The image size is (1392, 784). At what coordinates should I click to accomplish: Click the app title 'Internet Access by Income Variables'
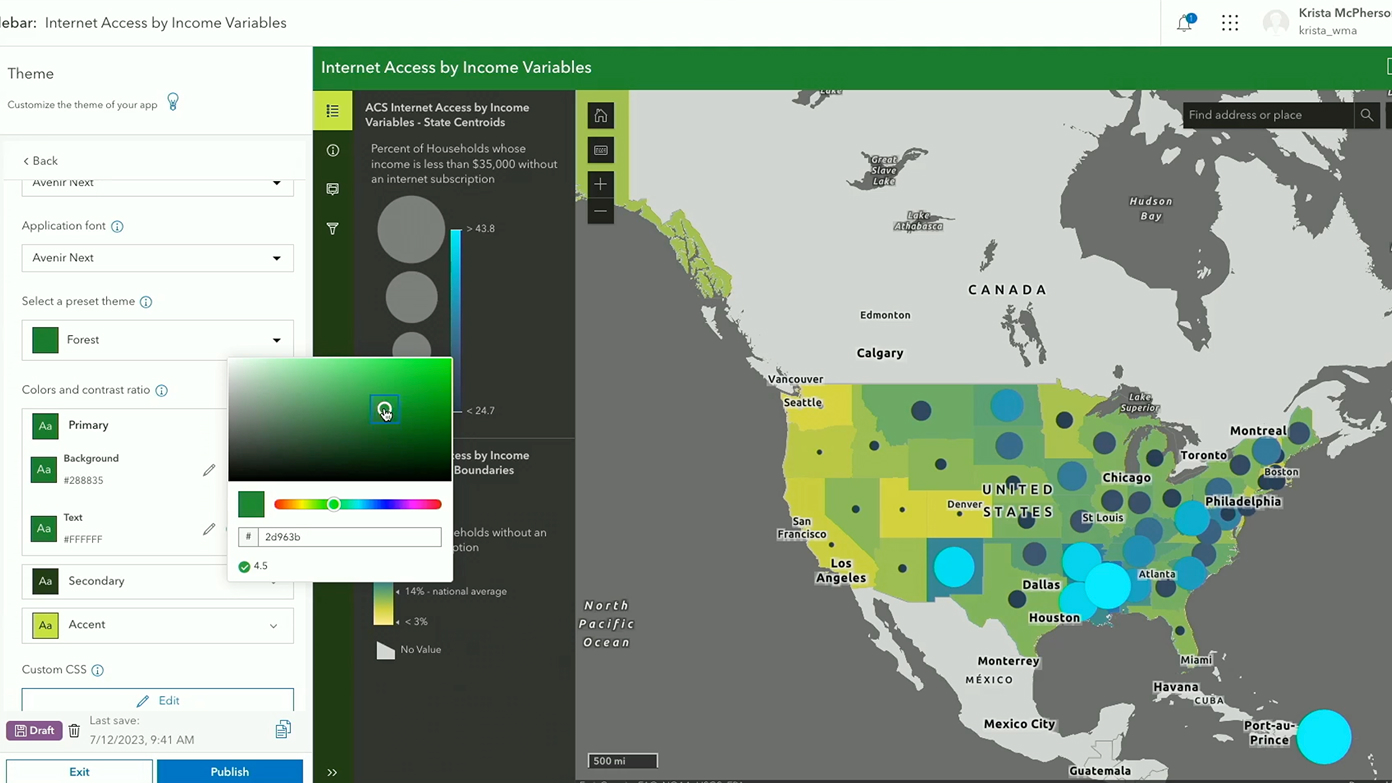tap(456, 68)
